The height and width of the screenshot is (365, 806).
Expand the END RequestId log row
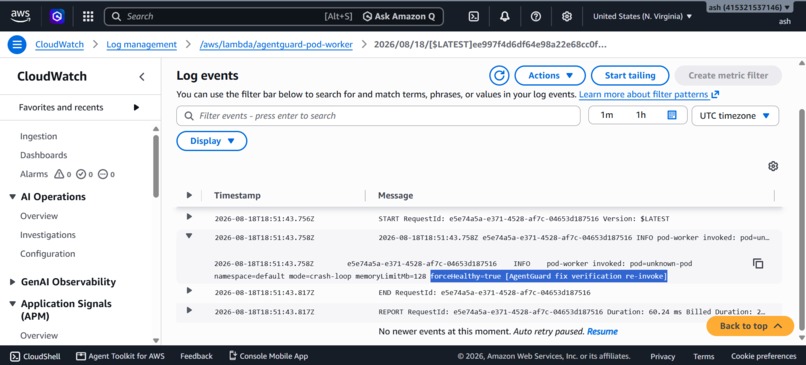tap(189, 290)
